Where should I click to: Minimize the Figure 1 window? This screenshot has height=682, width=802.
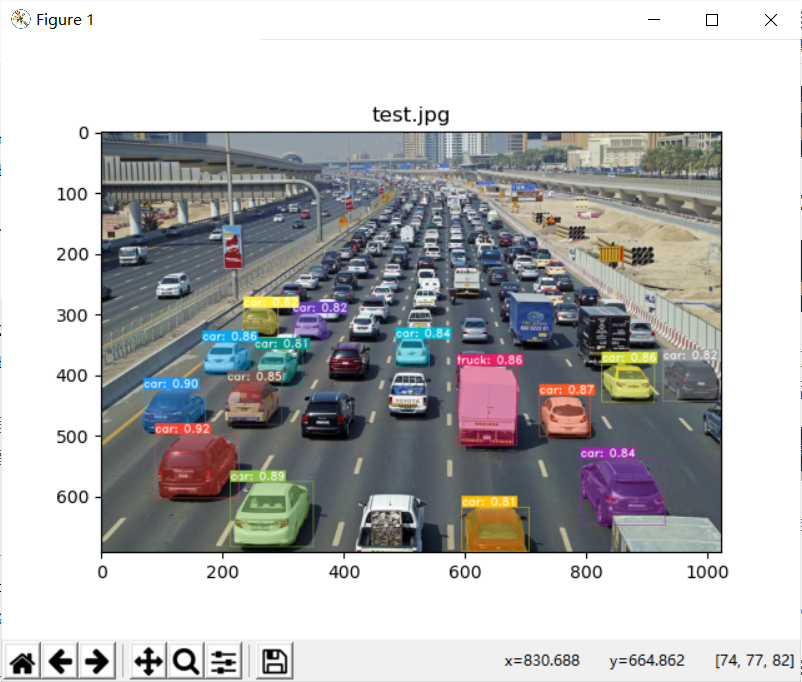[x=654, y=20]
